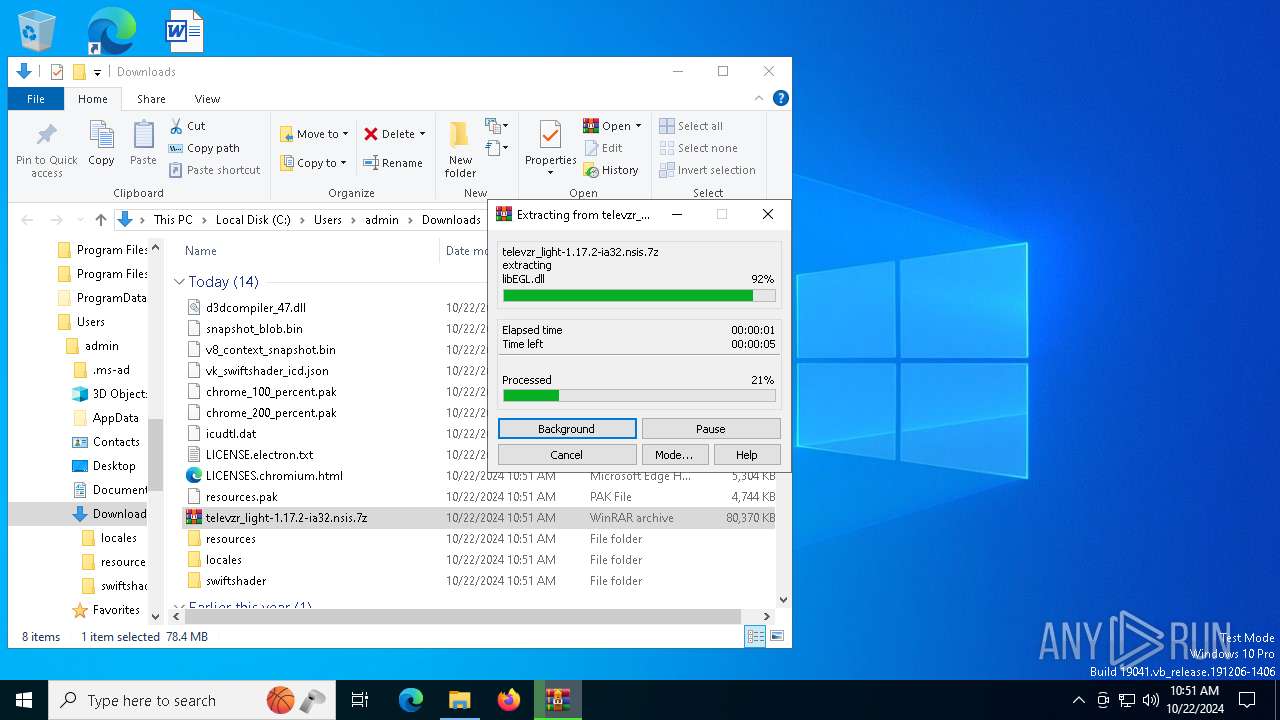Switch to large icons view button
1280x720 pixels.
point(777,636)
